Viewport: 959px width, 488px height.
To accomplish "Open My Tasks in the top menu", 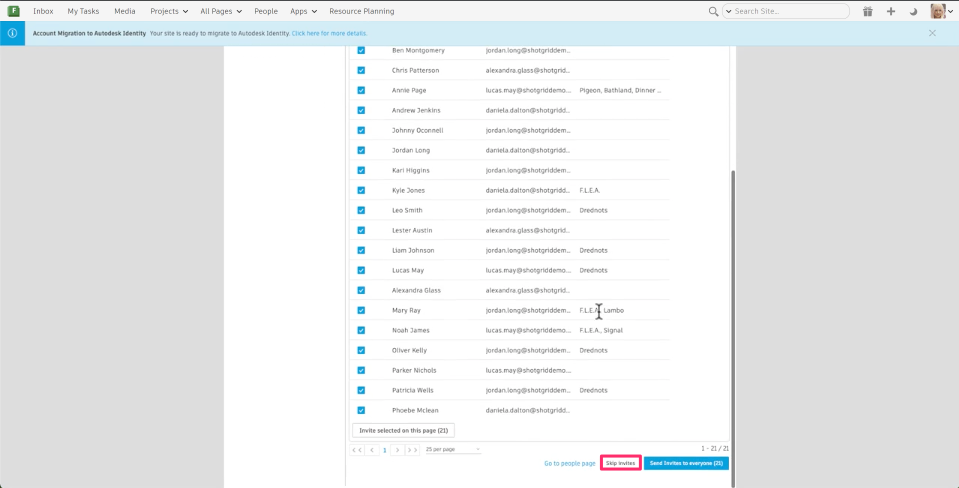I will click(x=83, y=11).
